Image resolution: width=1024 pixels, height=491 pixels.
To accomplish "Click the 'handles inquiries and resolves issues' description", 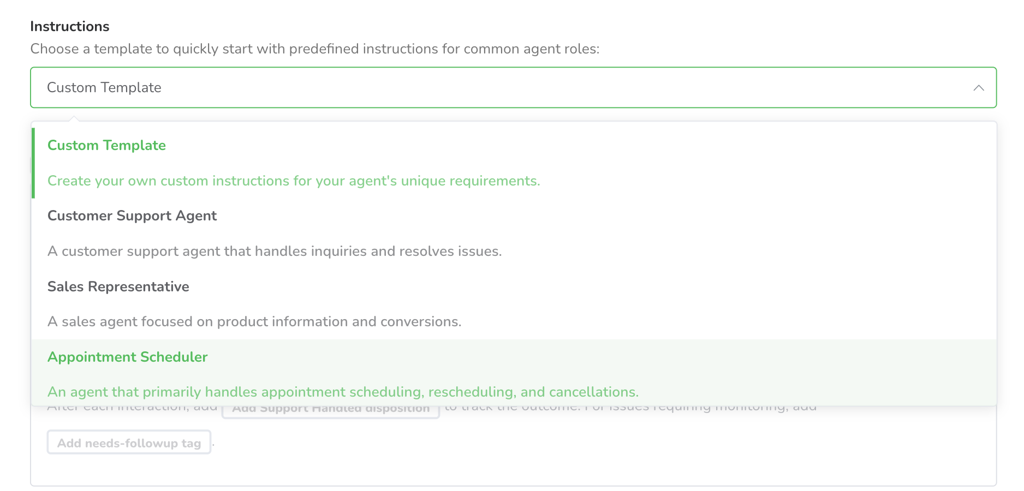I will 275,251.
